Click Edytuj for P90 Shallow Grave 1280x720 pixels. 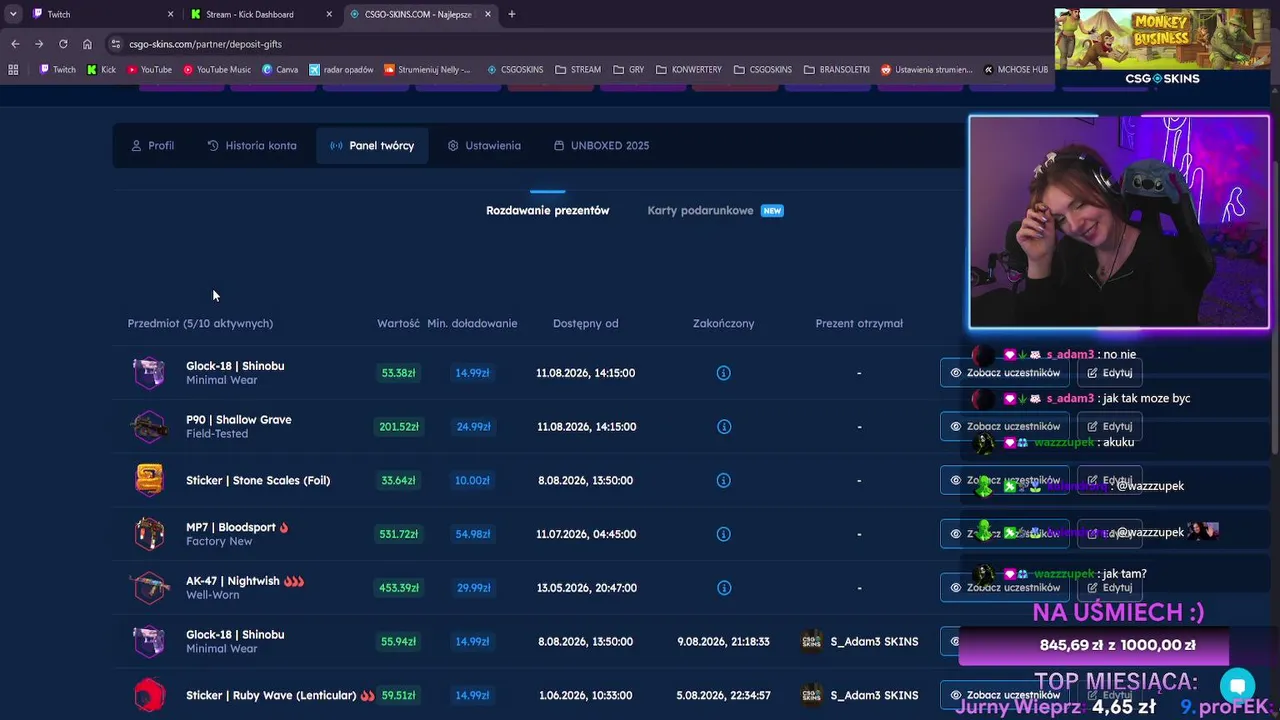pos(1109,427)
